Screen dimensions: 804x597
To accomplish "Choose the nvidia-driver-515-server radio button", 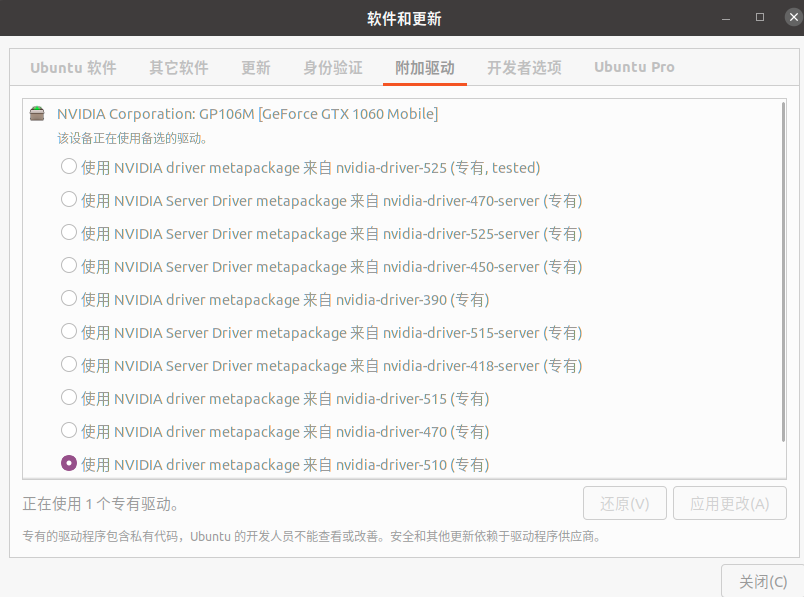I will coord(69,332).
